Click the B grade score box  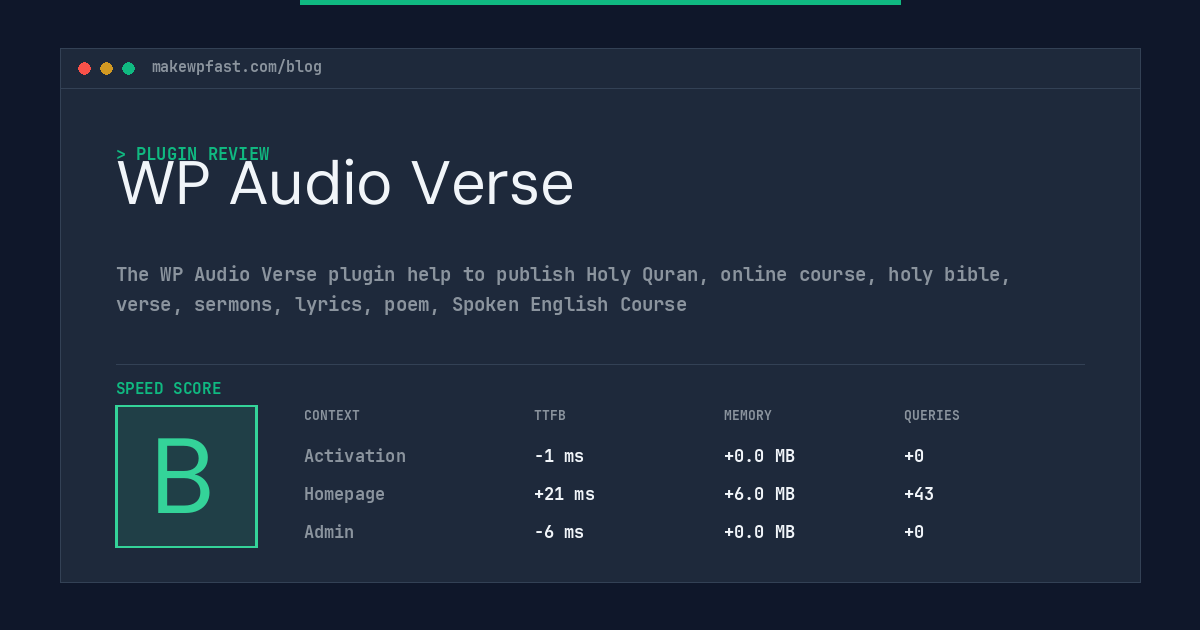point(186,476)
